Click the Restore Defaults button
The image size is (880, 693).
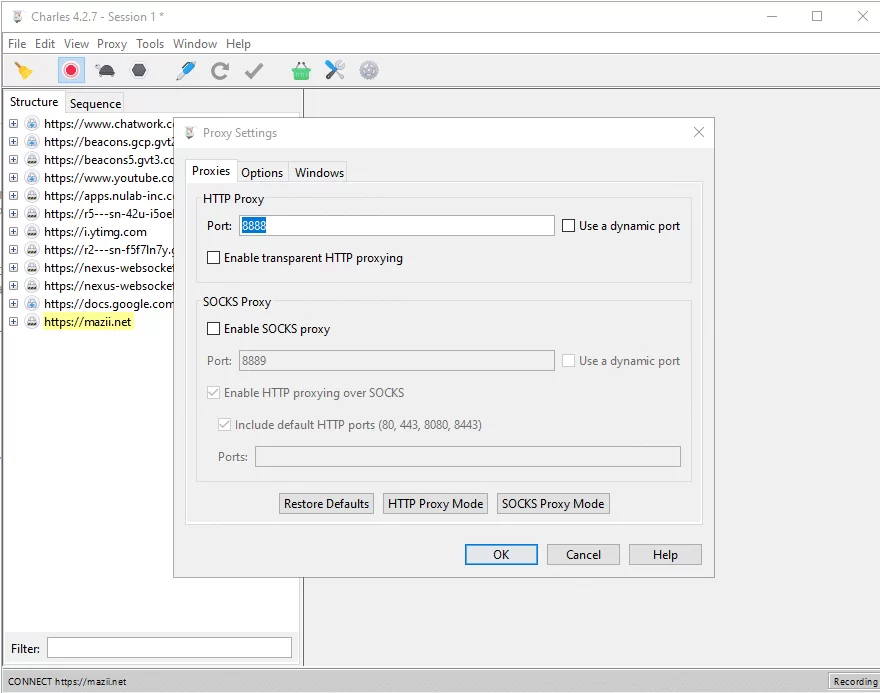[x=326, y=503]
